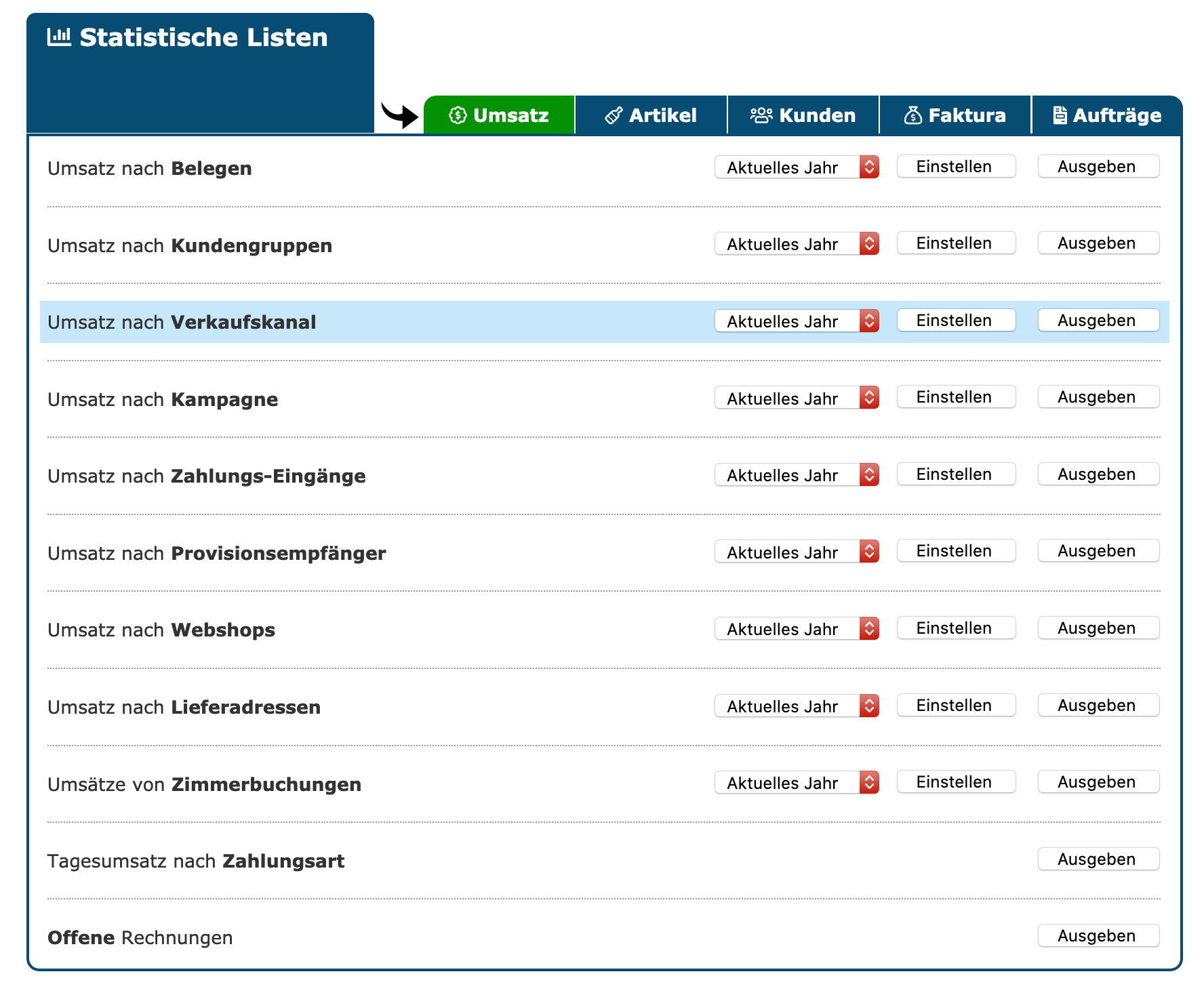Click the bar chart icon beside Statistische Listen
This screenshot has height=995, width=1204.
click(x=59, y=37)
